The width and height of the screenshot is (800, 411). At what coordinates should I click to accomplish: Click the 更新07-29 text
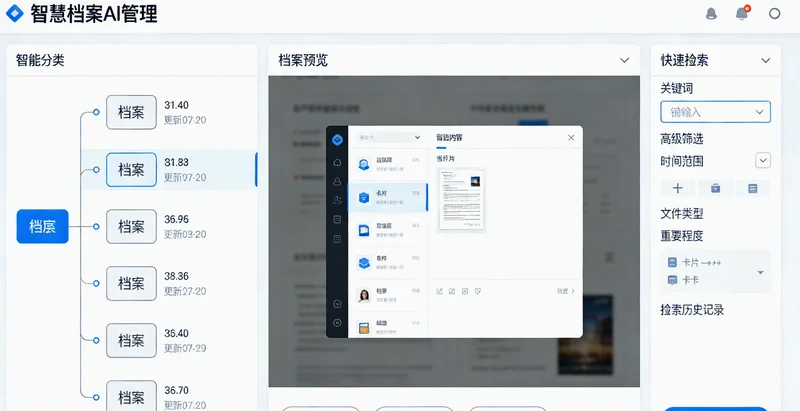185,349
